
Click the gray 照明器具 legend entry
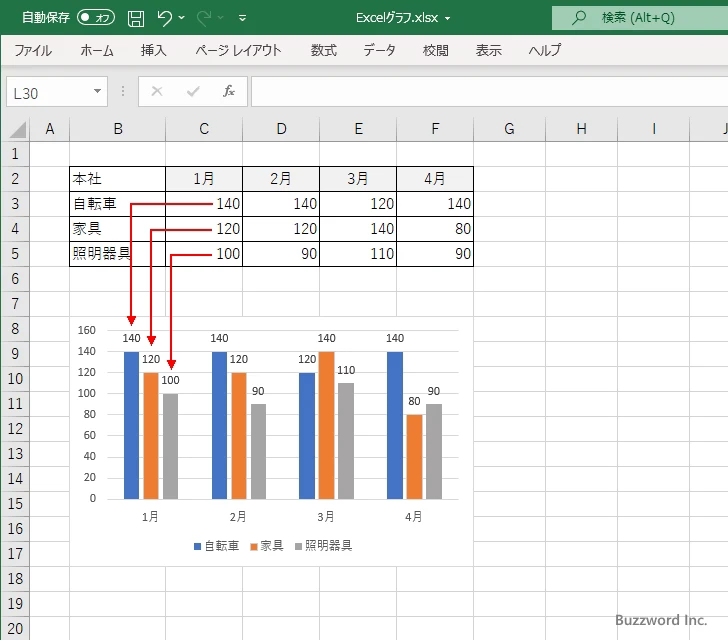click(324, 546)
